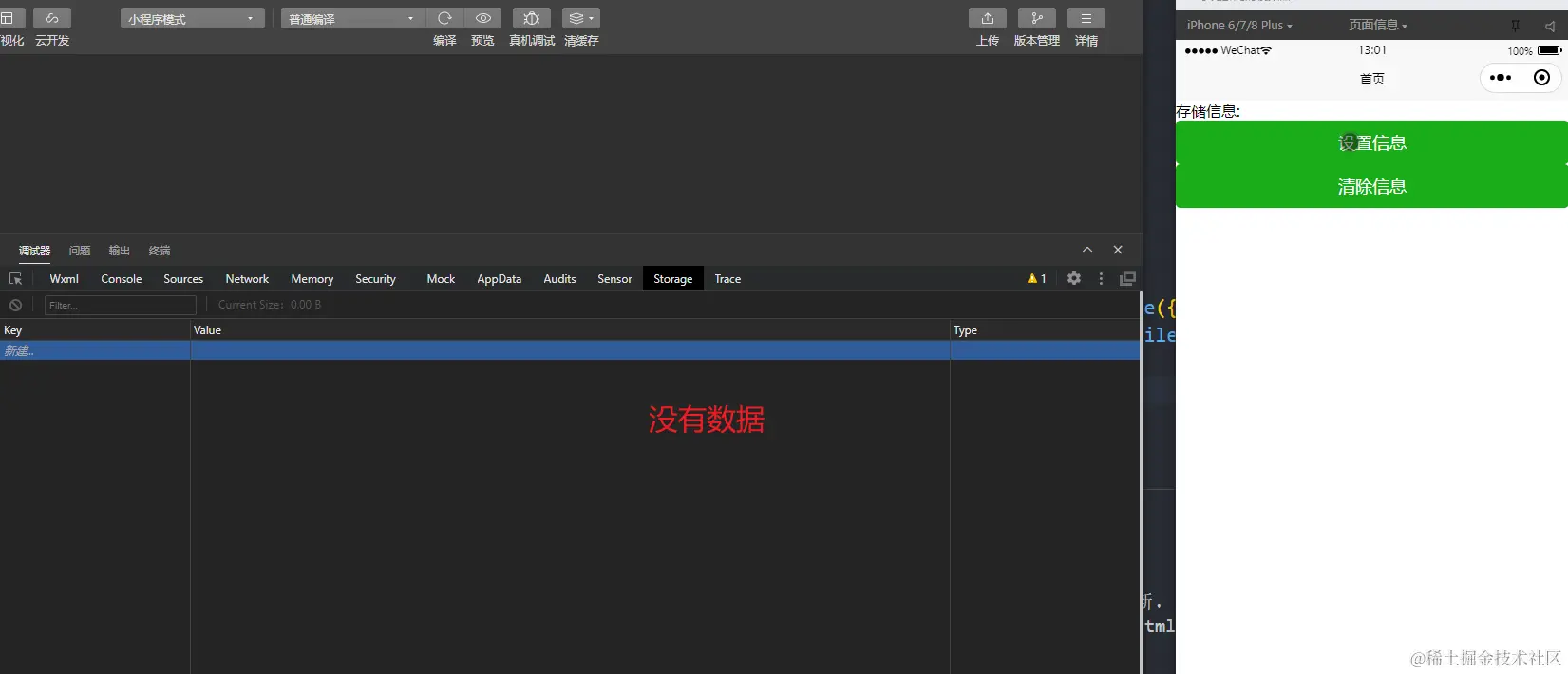Image resolution: width=1568 pixels, height=674 pixels.
Task: Click the 上传 upload icon
Action: coord(988,18)
